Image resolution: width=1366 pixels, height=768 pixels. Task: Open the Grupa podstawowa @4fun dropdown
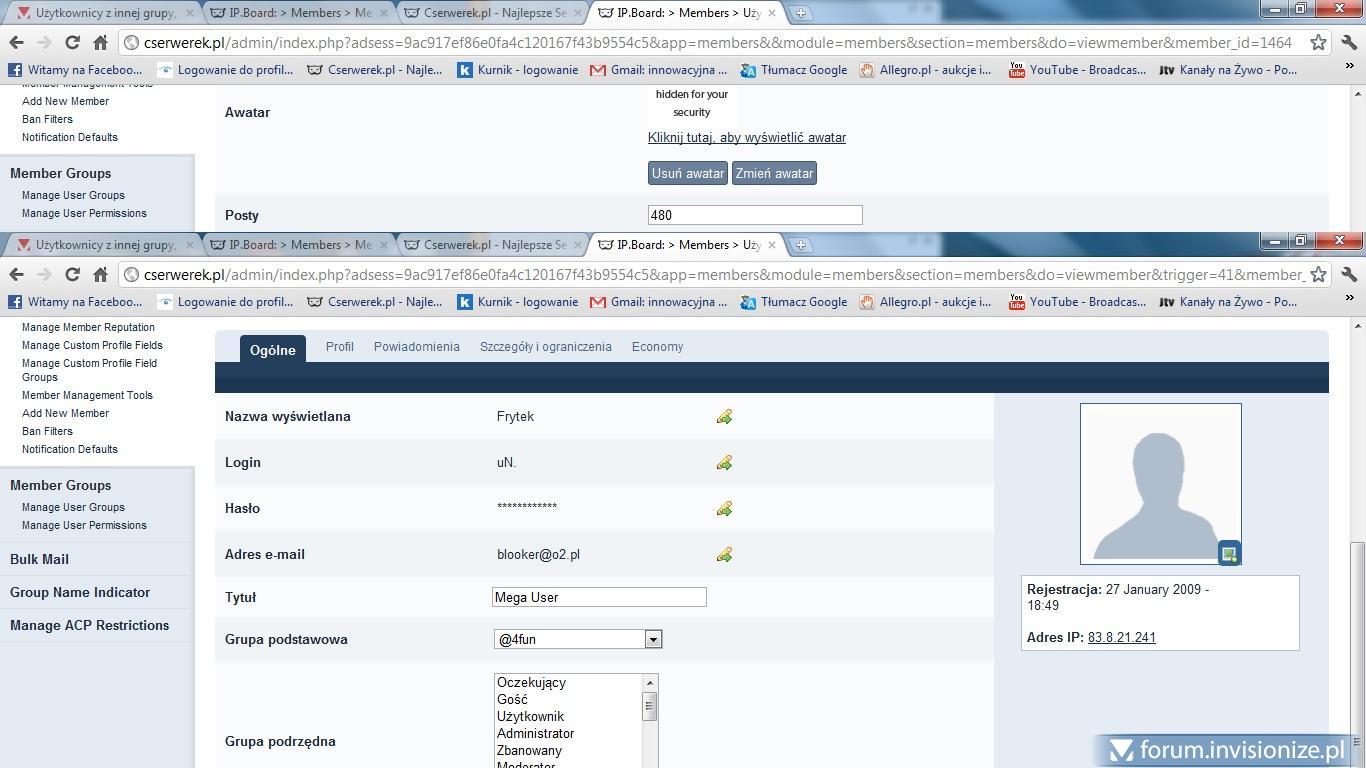click(577, 639)
